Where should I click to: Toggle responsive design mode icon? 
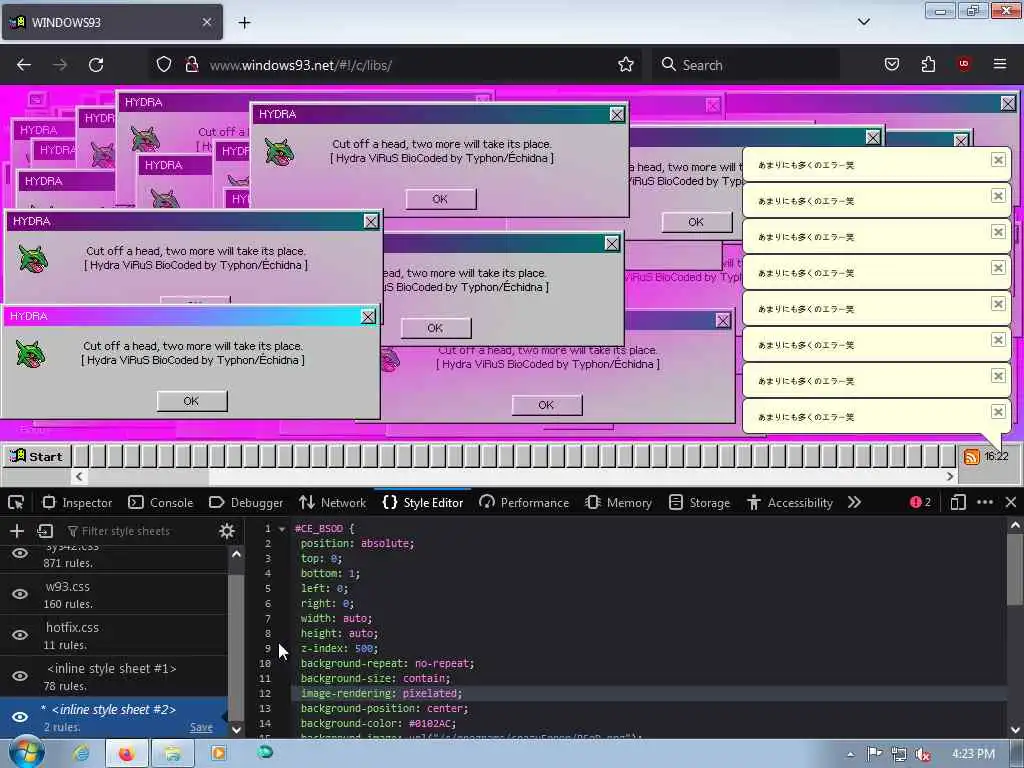pyautogui.click(x=958, y=502)
